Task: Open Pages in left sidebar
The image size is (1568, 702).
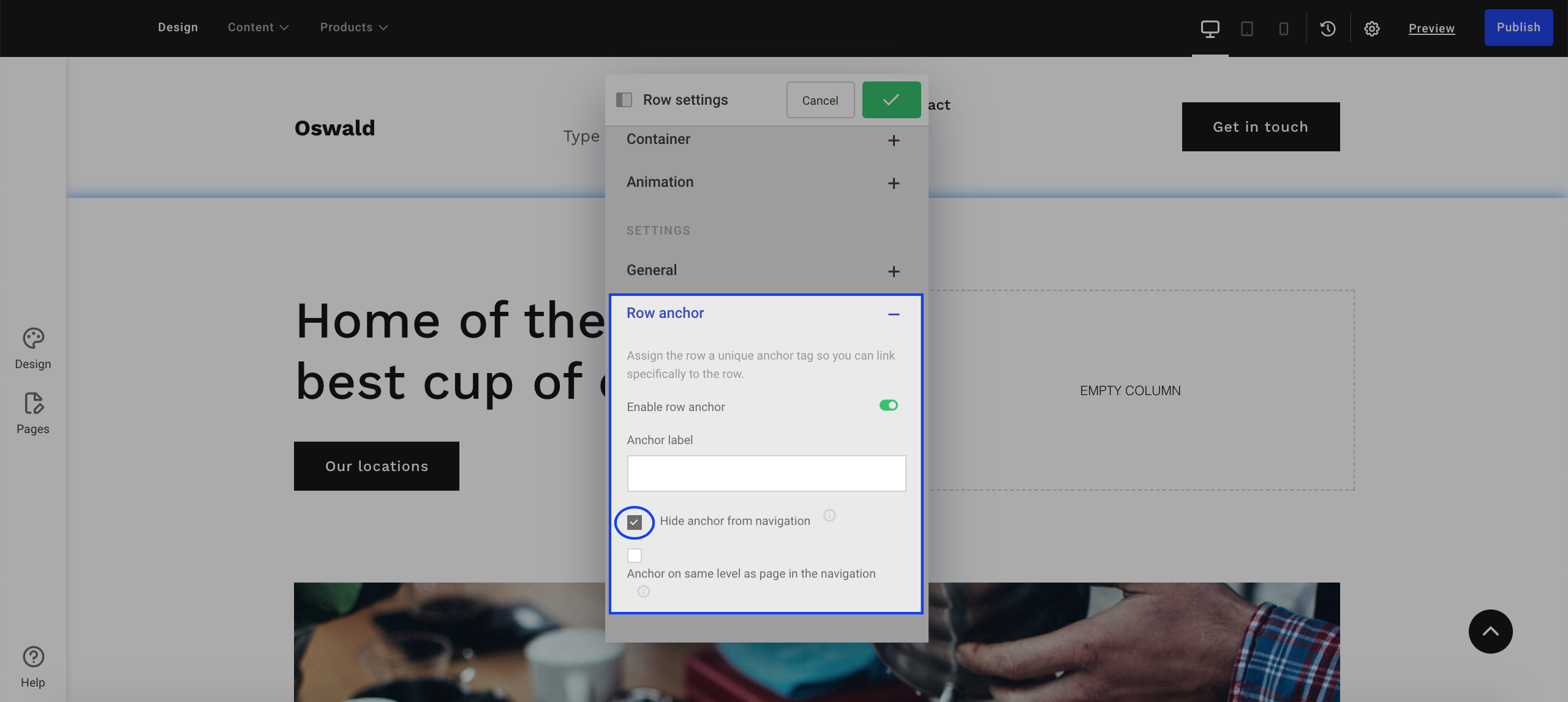Action: [x=33, y=413]
